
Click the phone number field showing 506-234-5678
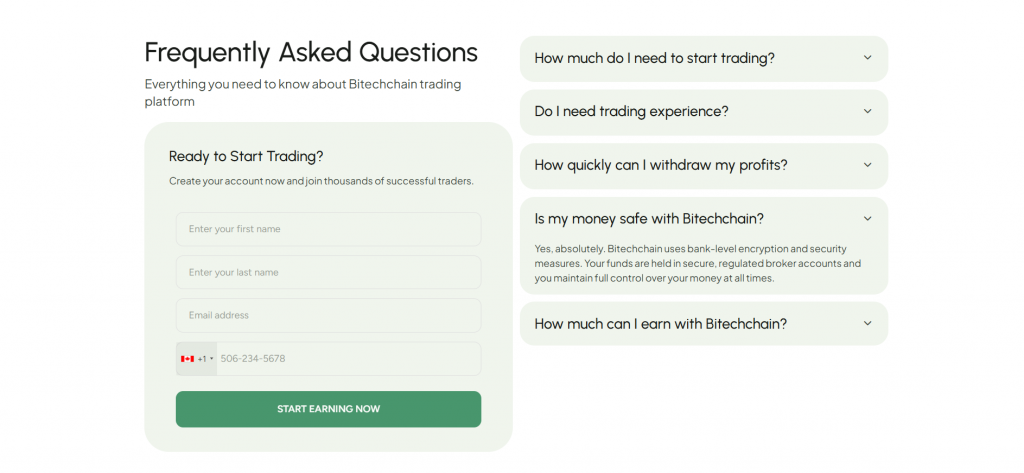347,359
